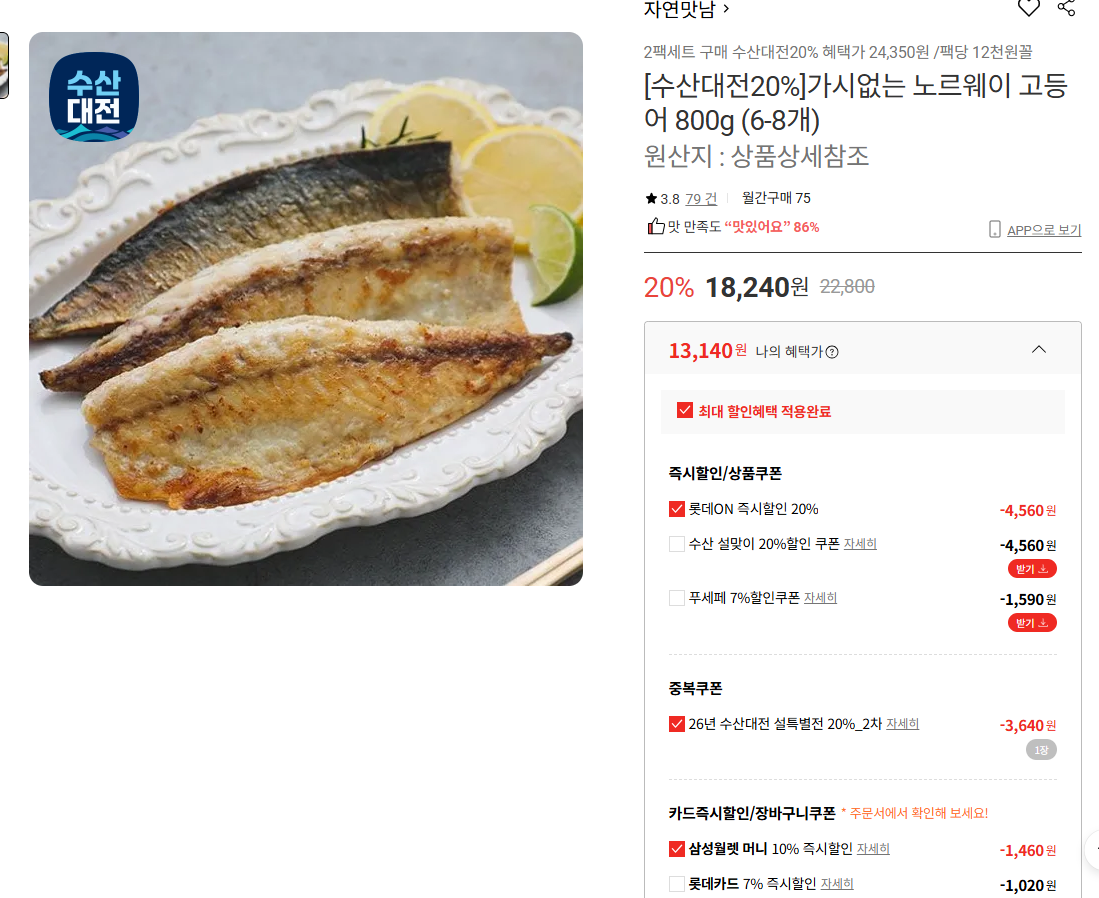This screenshot has width=1099, height=898.
Task: Click the main mackerel product image
Action: (x=306, y=308)
